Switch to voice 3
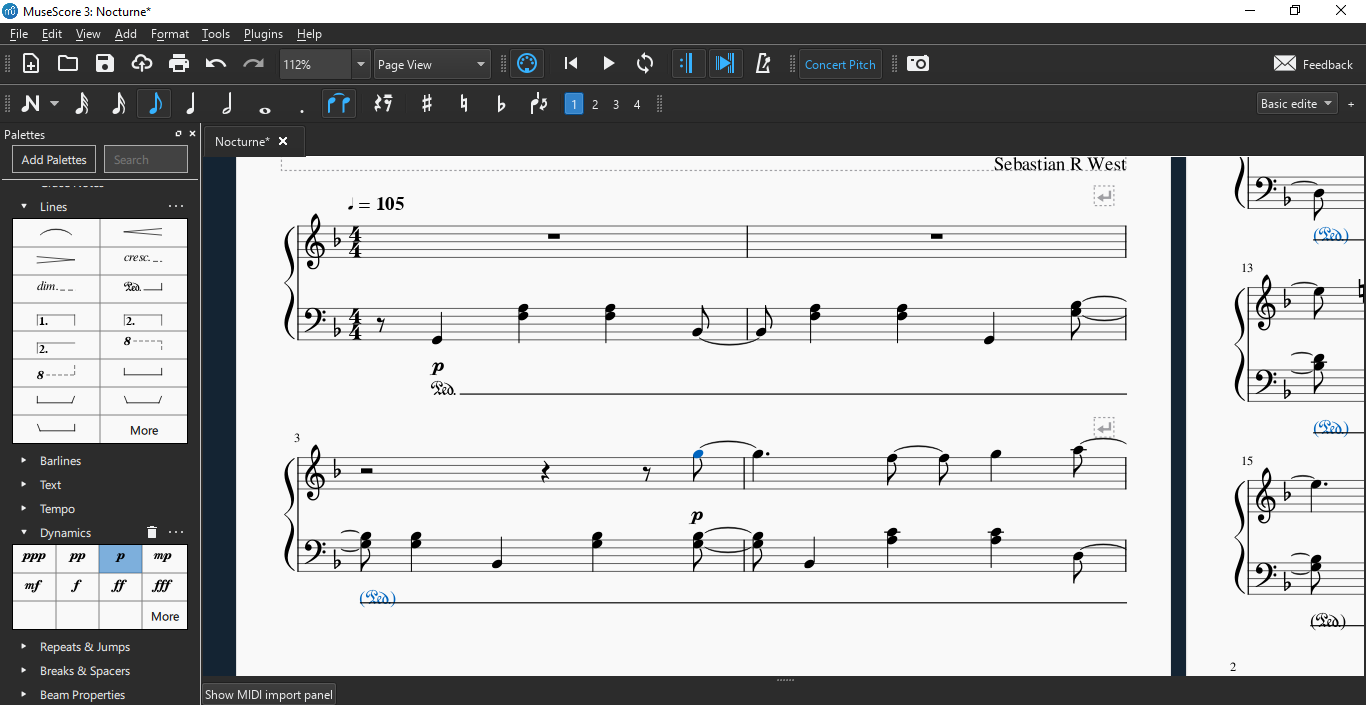 pos(616,104)
